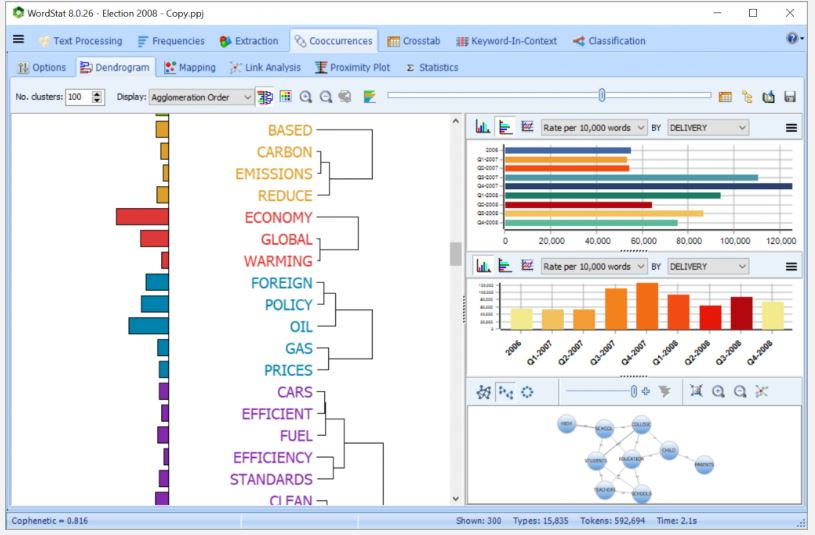Screen dimensions: 815x535
Task: Click the orange table icon in dendrogram toolbar
Action: [x=725, y=97]
